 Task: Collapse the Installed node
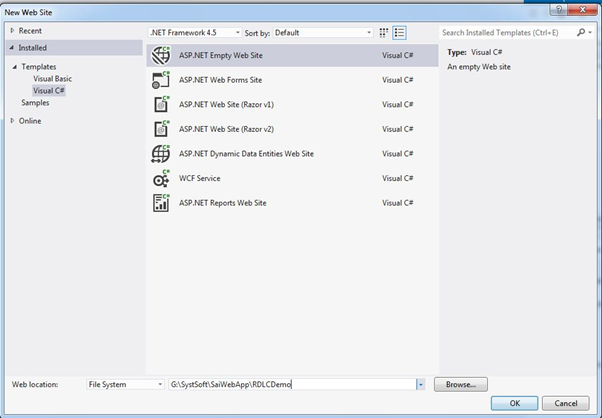(12, 48)
